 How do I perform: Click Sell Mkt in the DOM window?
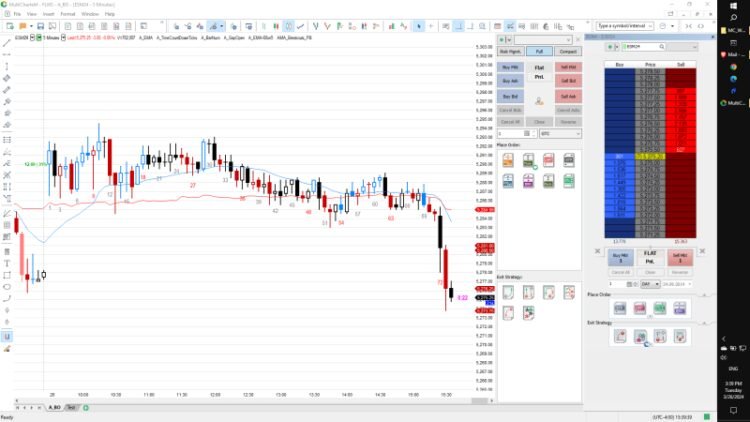[680, 257]
